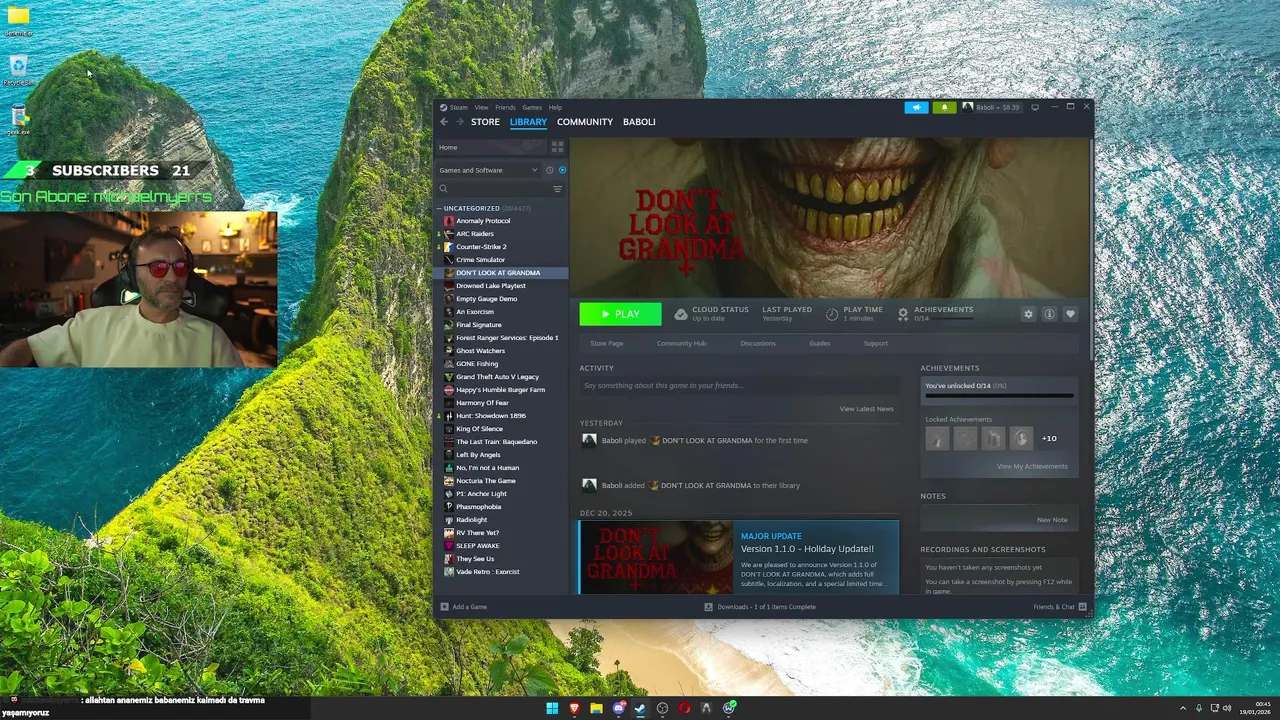Open the Achievements icon in the game bar
This screenshot has height=720, width=1280.
pos(903,314)
